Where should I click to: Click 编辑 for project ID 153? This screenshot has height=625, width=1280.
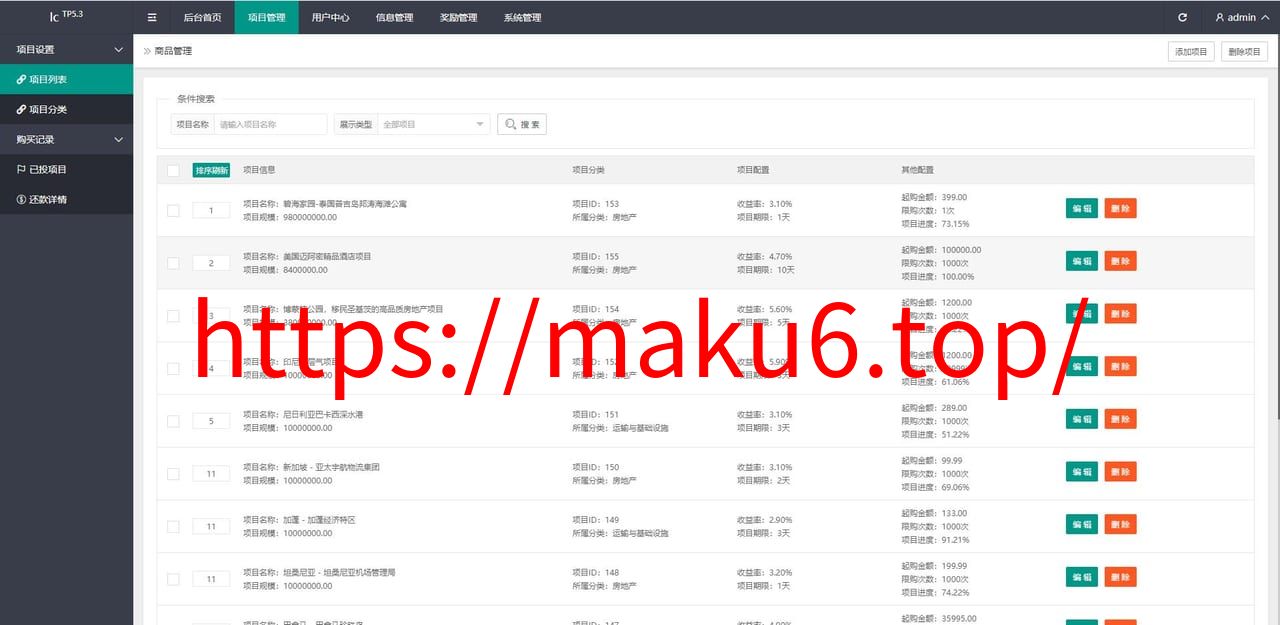pos(1082,209)
